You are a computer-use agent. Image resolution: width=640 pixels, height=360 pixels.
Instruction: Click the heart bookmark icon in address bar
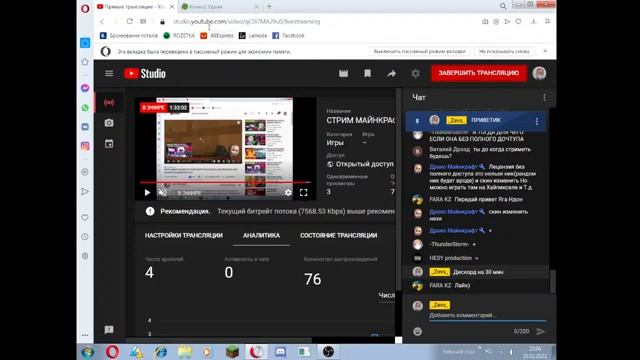(518, 22)
